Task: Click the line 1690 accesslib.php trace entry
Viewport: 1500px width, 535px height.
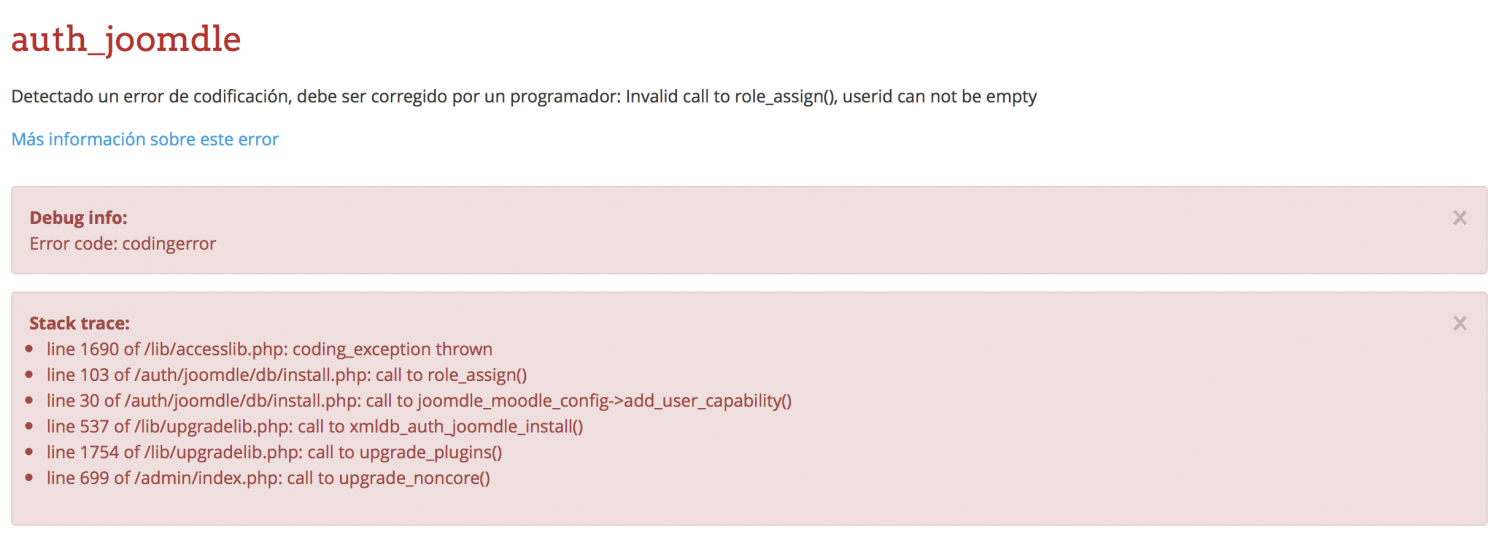Action: pyautogui.click(x=269, y=349)
